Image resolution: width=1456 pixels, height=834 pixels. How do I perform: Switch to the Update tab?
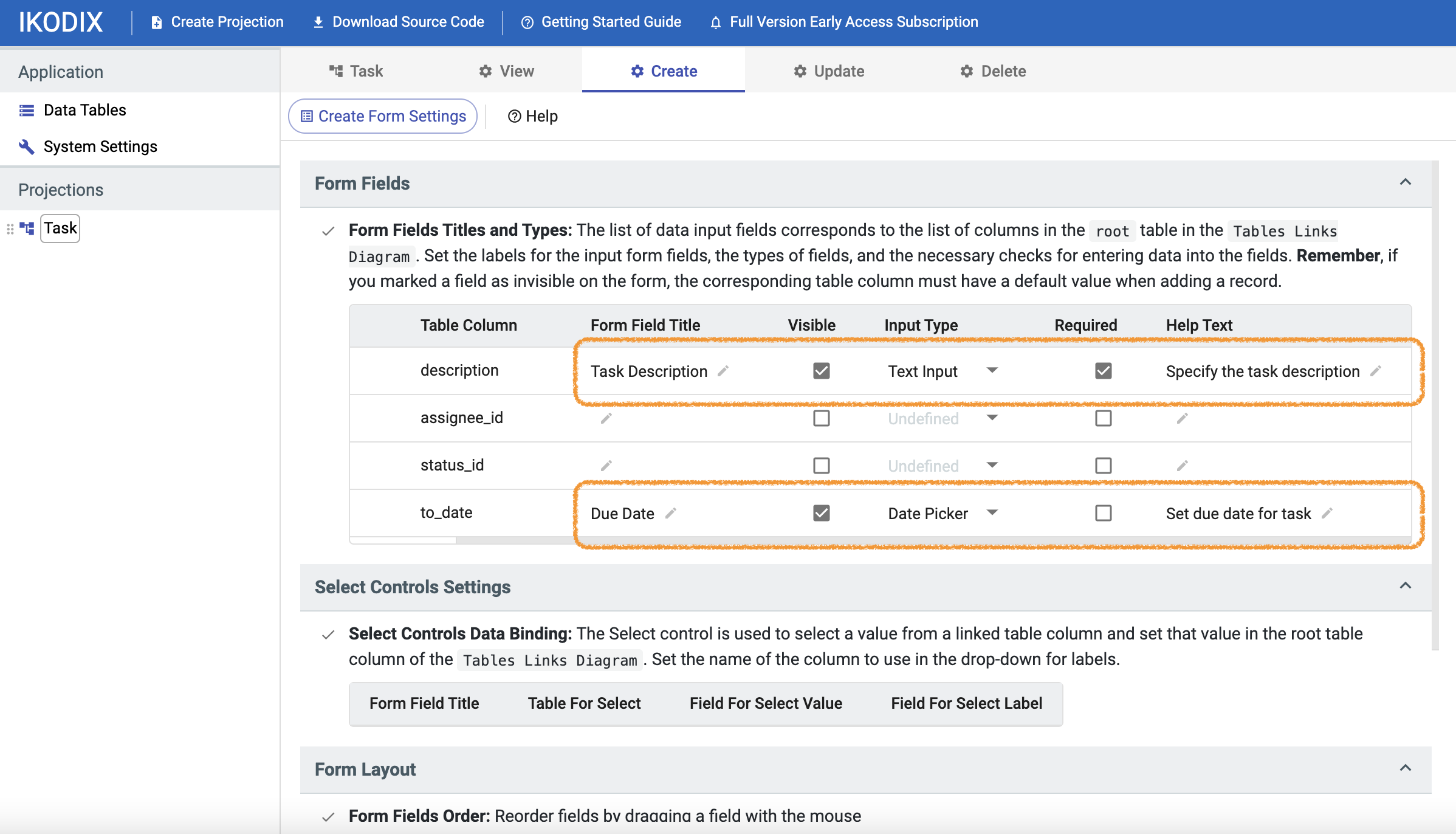pyautogui.click(x=829, y=71)
